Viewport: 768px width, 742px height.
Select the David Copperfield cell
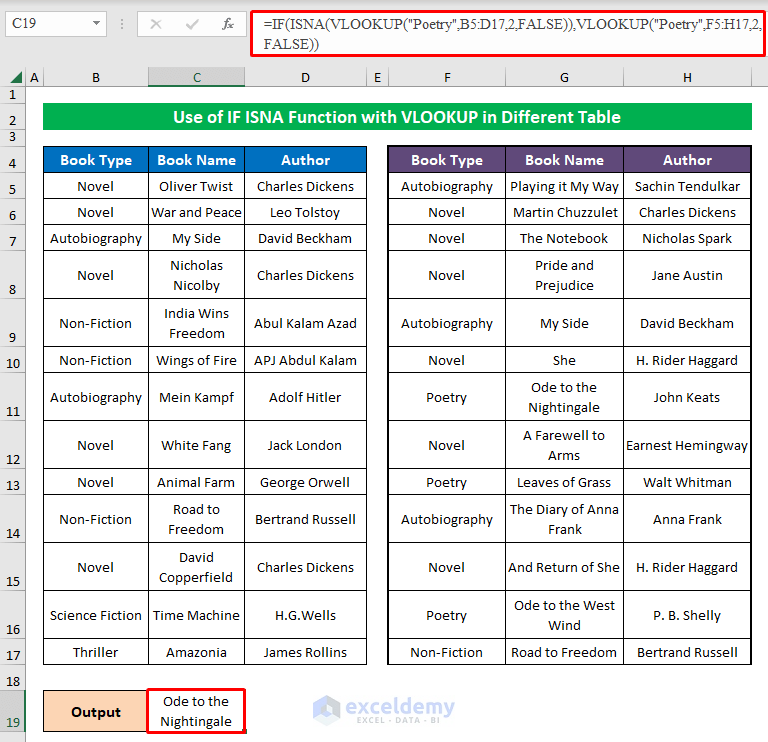(x=196, y=567)
